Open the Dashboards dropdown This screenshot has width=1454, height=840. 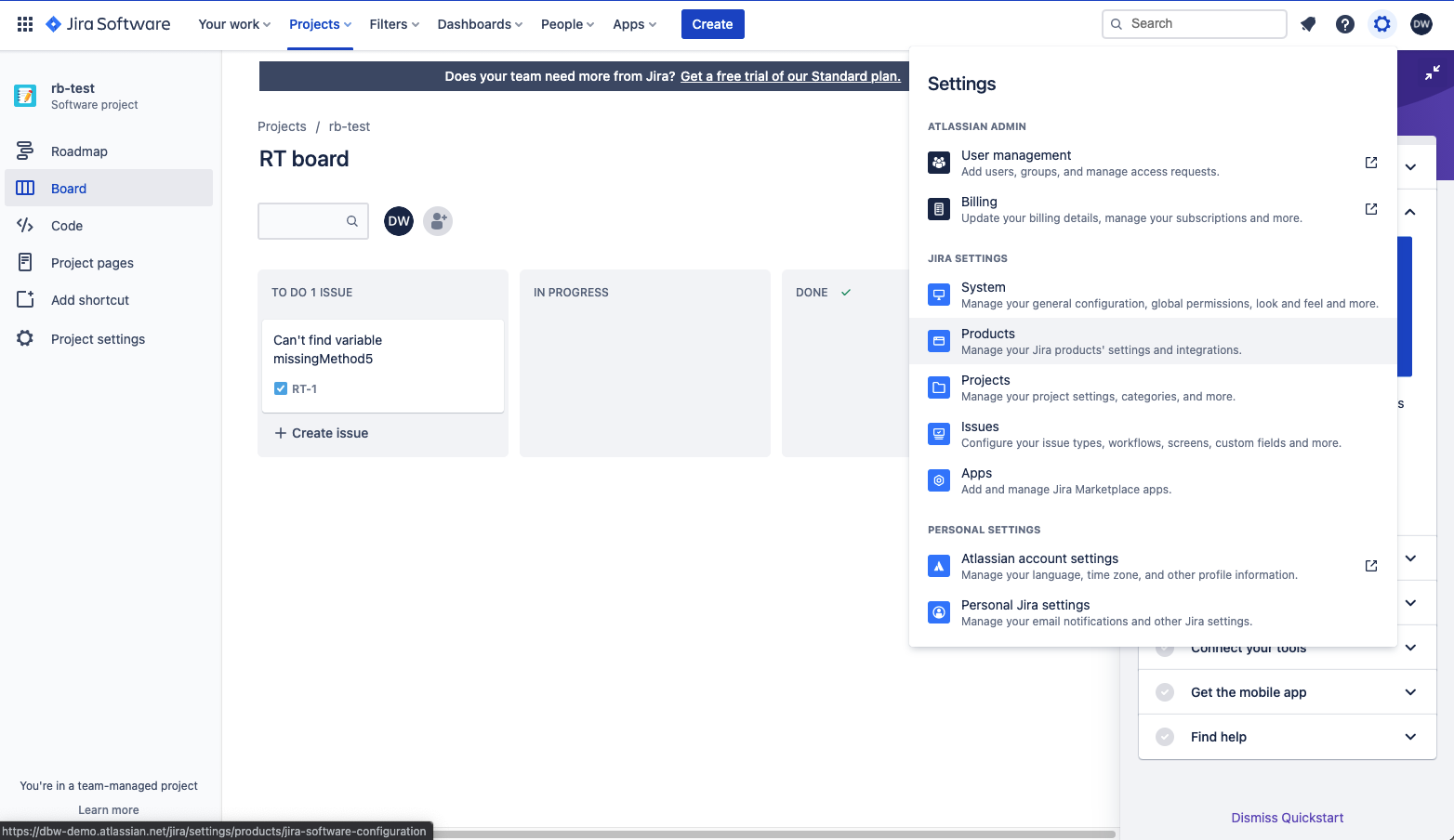pyautogui.click(x=480, y=24)
